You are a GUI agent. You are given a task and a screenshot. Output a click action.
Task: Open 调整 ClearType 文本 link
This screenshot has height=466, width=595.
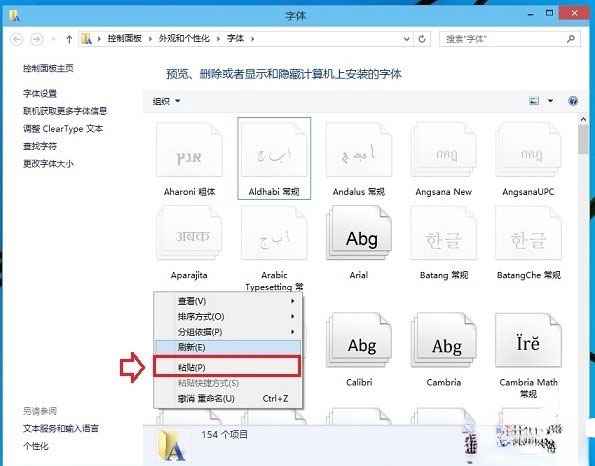pos(63,129)
